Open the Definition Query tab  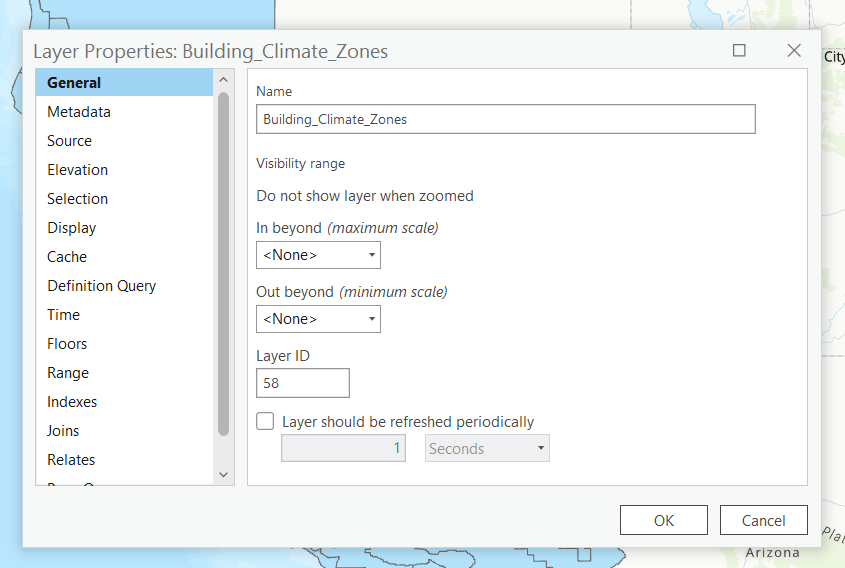[101, 286]
